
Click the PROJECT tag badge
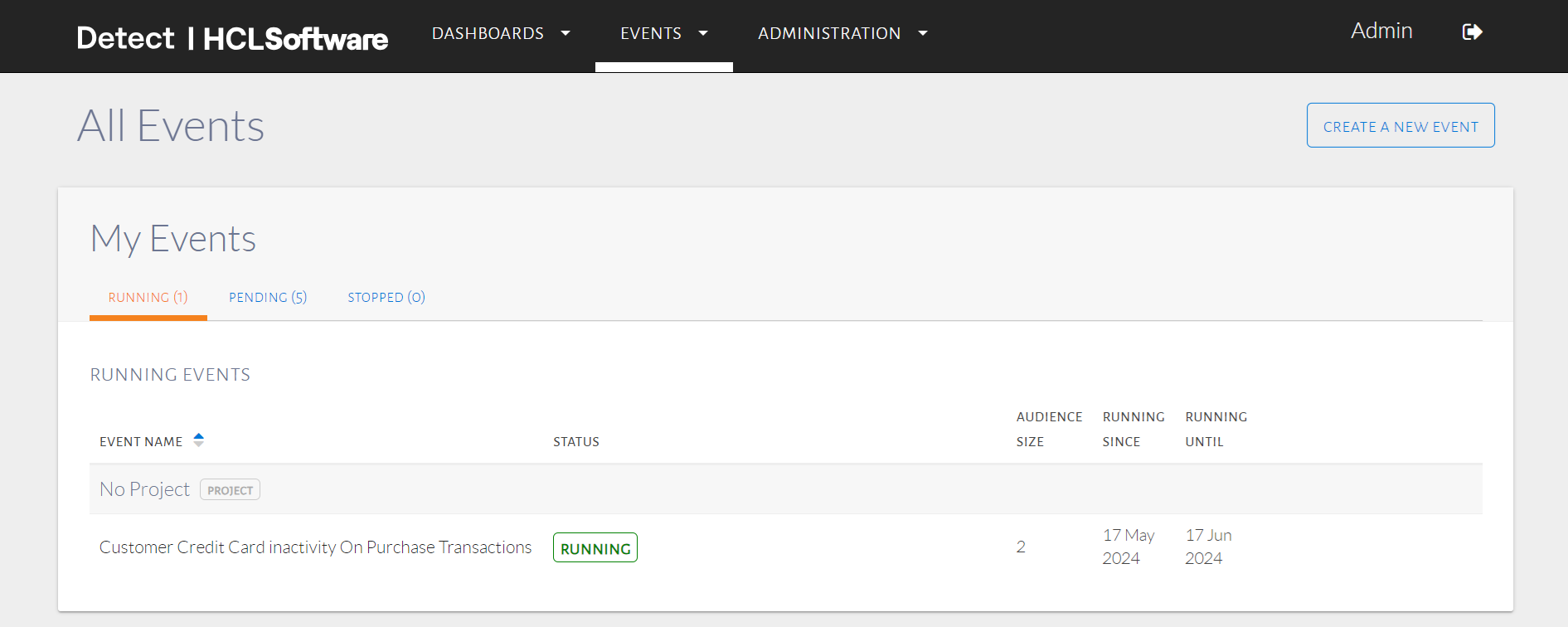click(x=230, y=490)
